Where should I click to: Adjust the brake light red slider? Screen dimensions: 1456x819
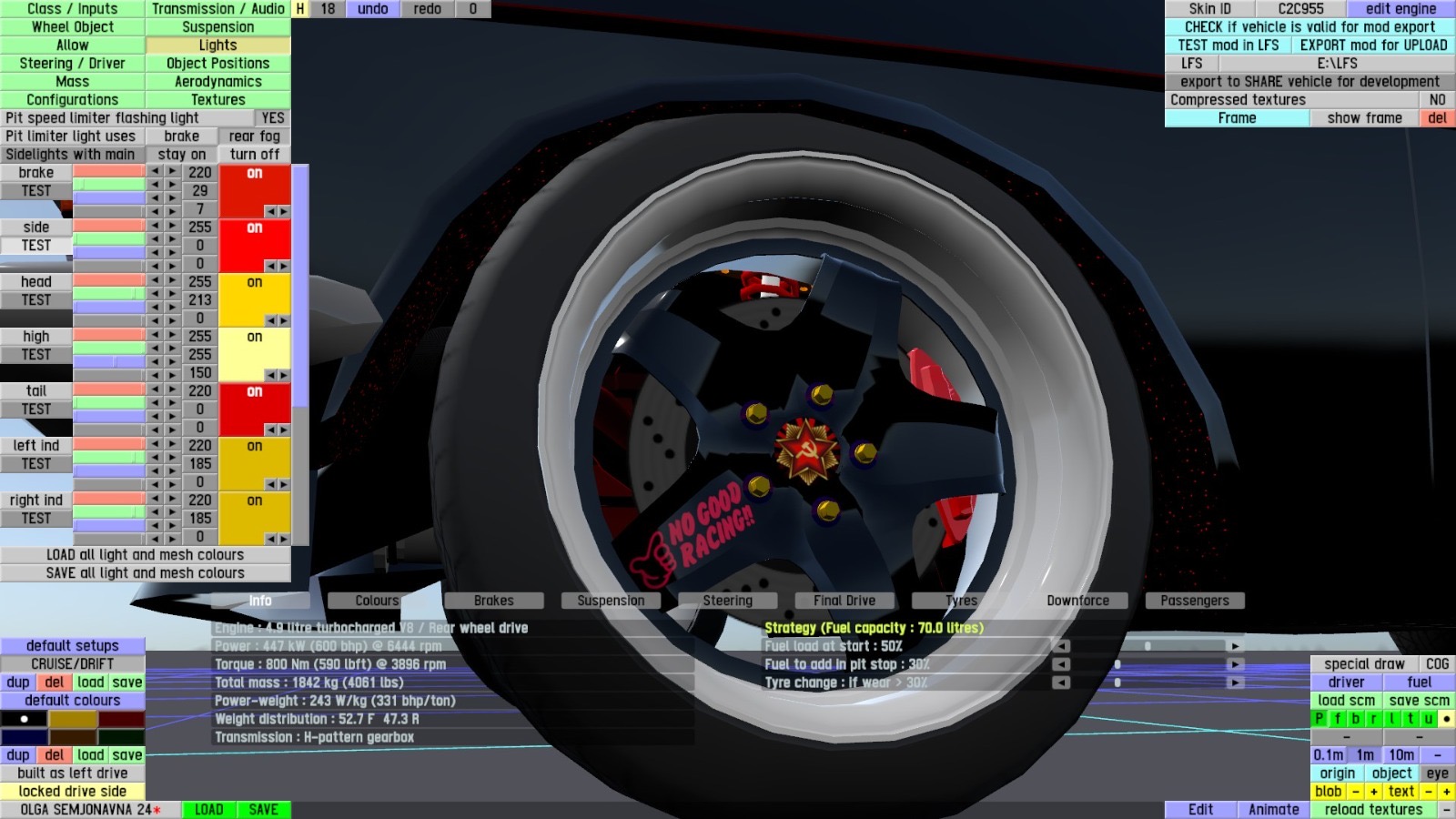[109, 171]
